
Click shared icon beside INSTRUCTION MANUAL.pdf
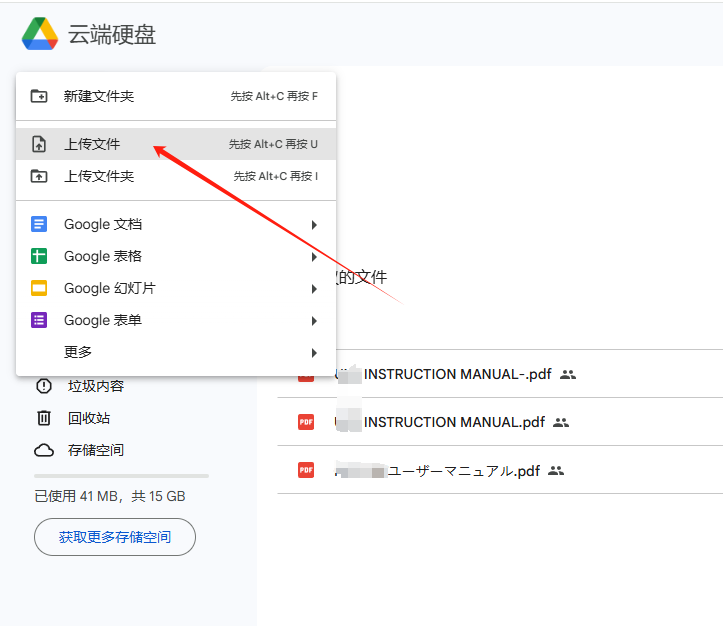point(561,422)
